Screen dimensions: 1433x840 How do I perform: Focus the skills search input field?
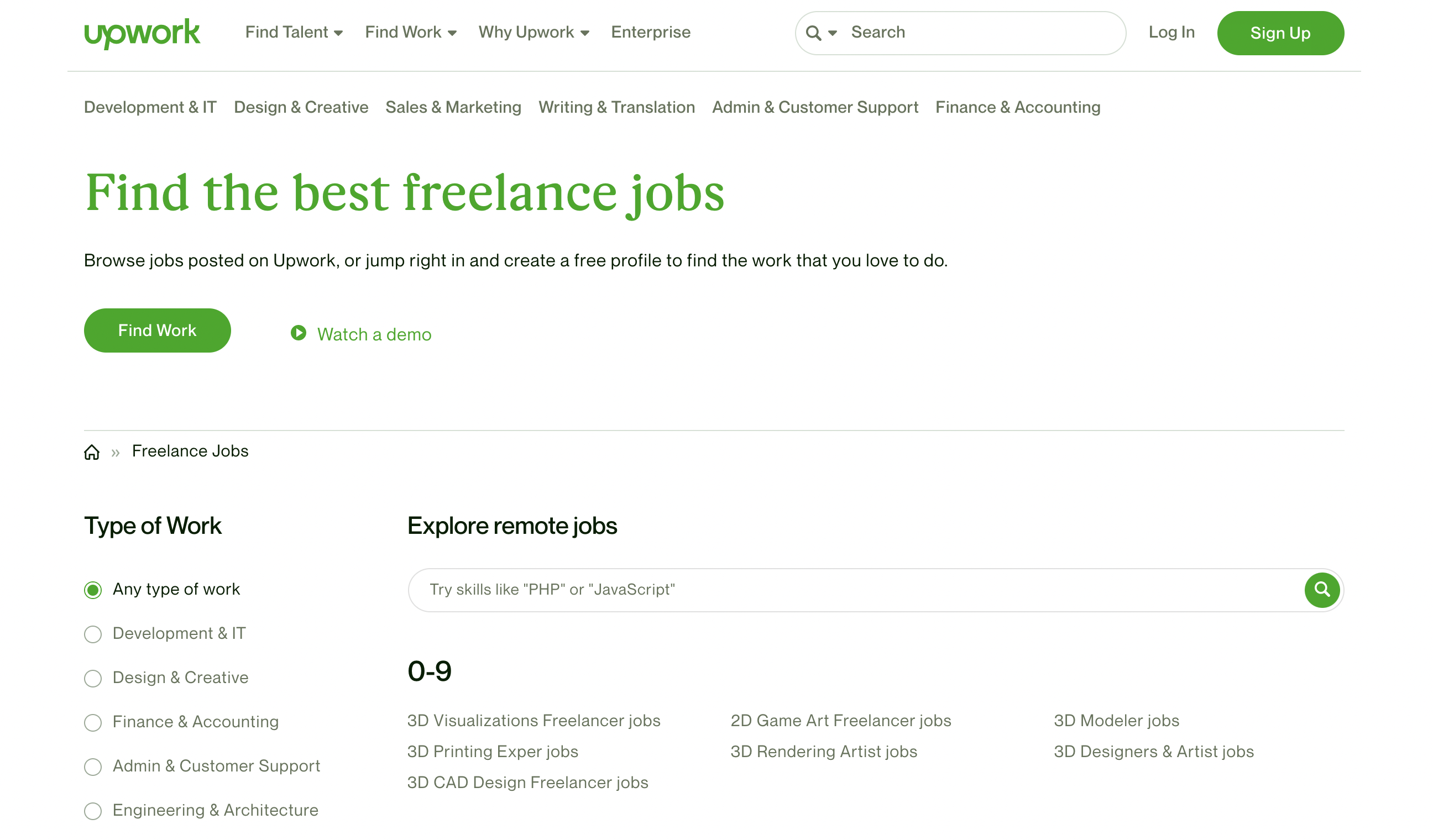[853, 590]
